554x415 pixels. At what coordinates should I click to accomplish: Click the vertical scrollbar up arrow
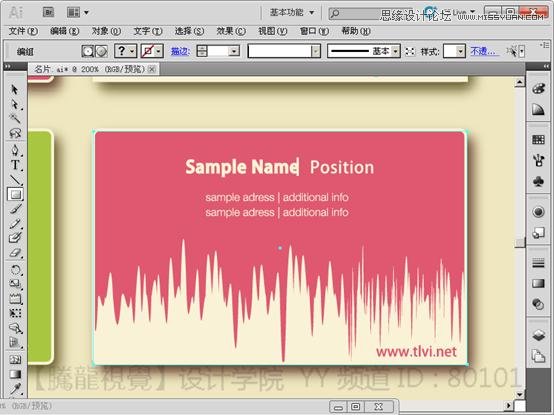click(519, 83)
